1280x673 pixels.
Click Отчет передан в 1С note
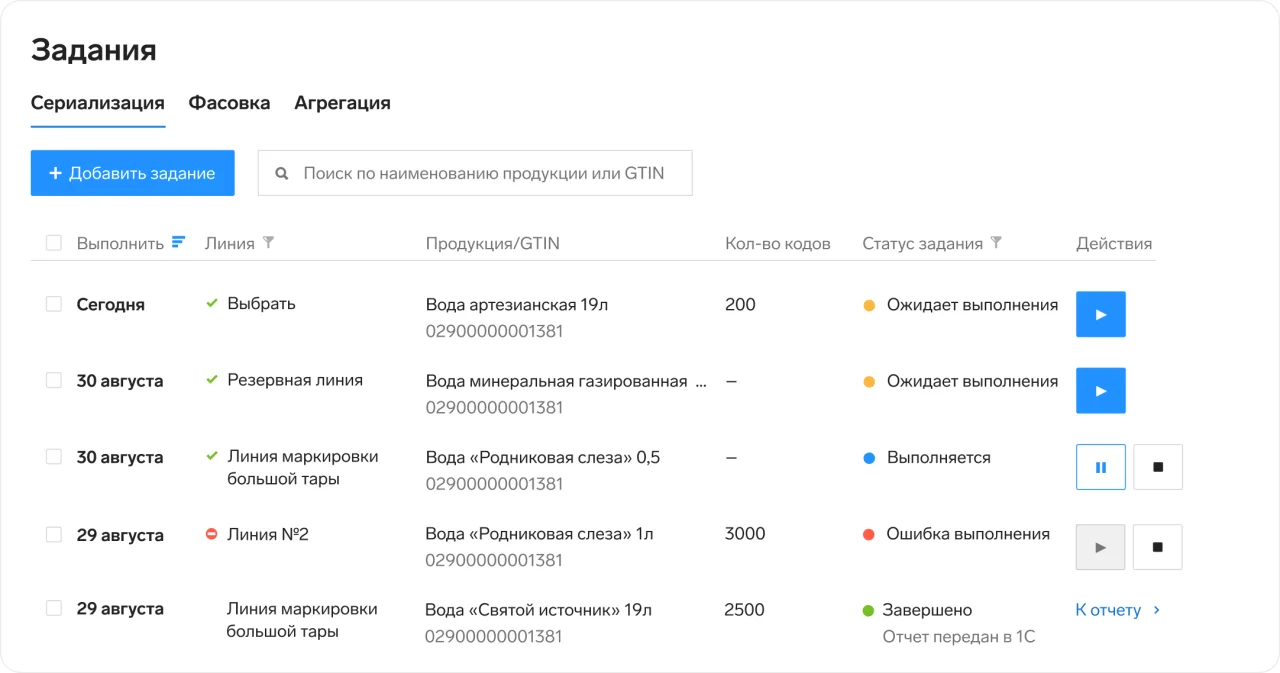(x=959, y=636)
